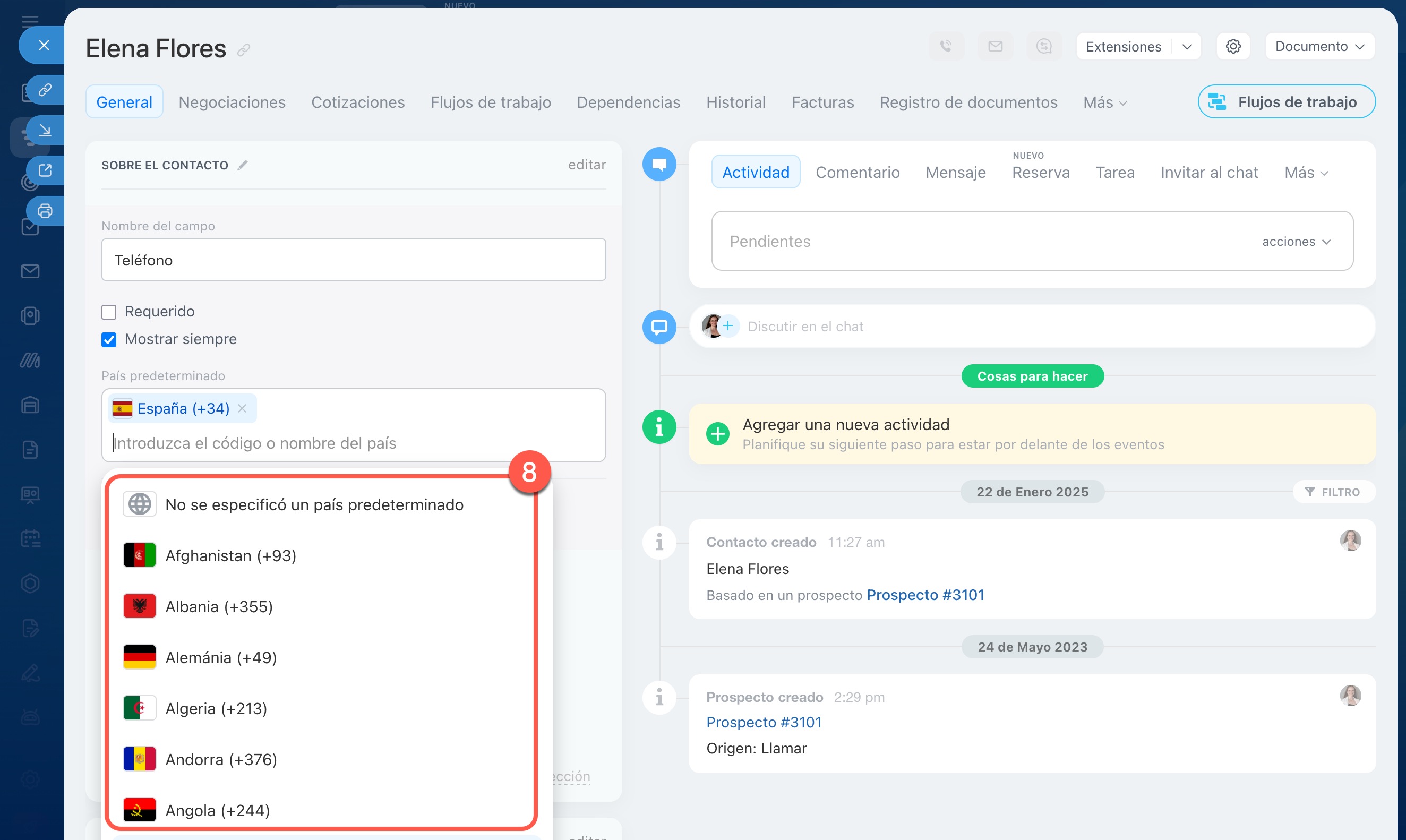Open the Prospecto #3101 link under Contacto creado
This screenshot has width=1406, height=840.
[925, 595]
